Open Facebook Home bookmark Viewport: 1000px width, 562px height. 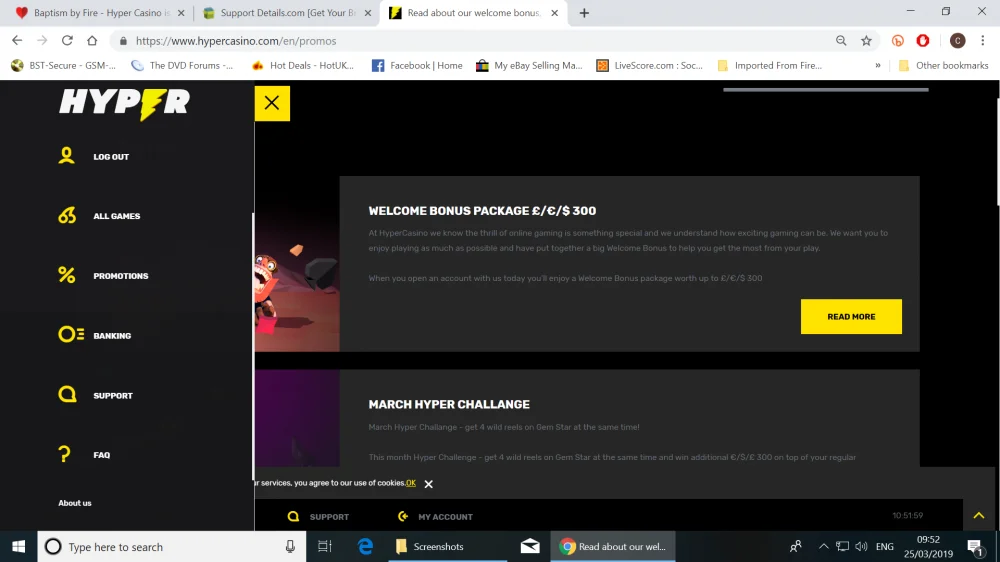click(x=417, y=65)
